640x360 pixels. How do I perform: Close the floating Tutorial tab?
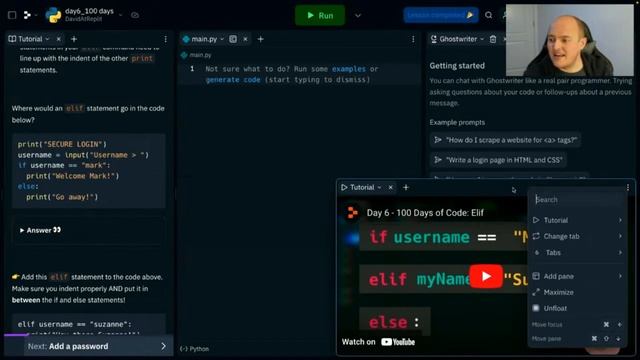click(x=391, y=187)
